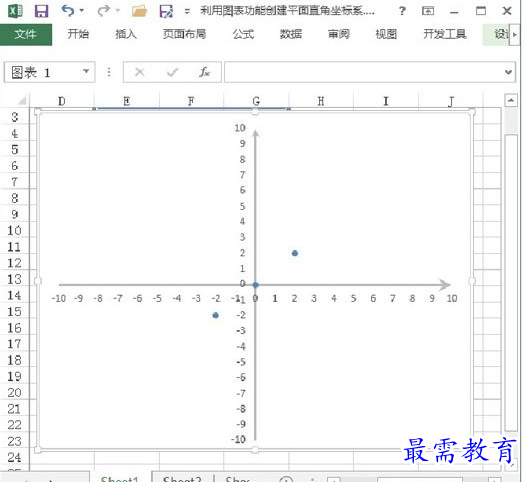Image resolution: width=525 pixels, height=482 pixels.
Task: Open the 开发工具 (Developer) tab
Action: point(445,34)
